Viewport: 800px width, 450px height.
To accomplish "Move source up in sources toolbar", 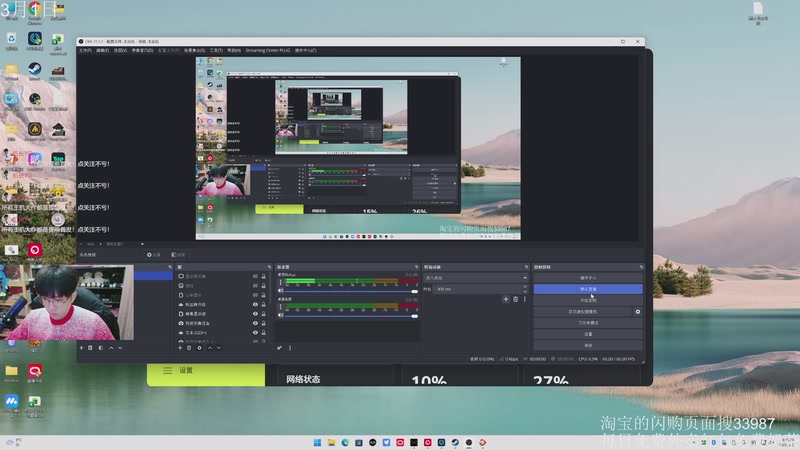I will [210, 348].
